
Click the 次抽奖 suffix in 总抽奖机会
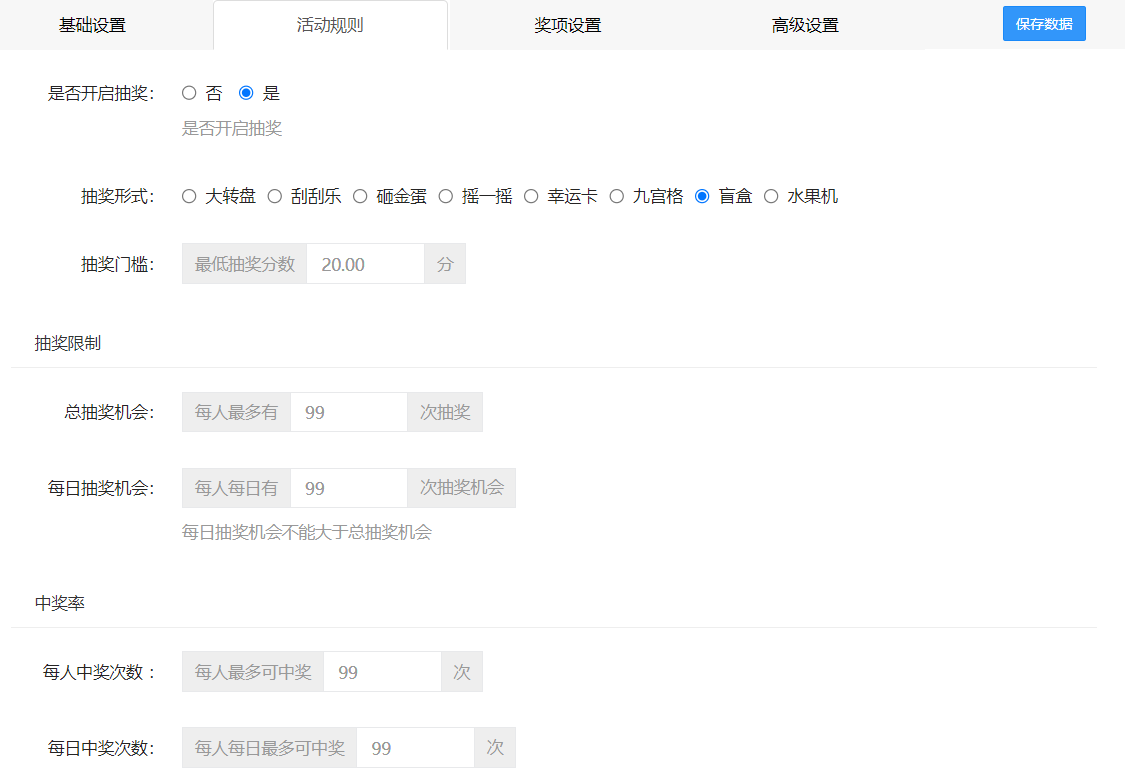(x=445, y=412)
